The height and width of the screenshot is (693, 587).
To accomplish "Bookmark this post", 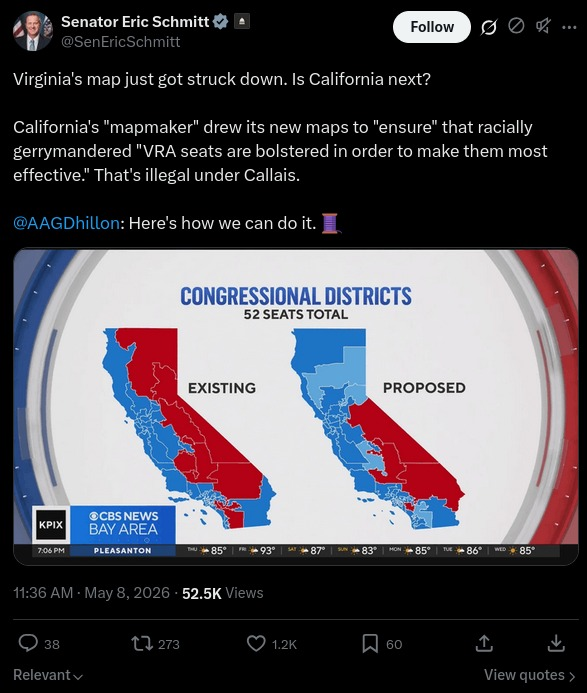I will (x=370, y=644).
